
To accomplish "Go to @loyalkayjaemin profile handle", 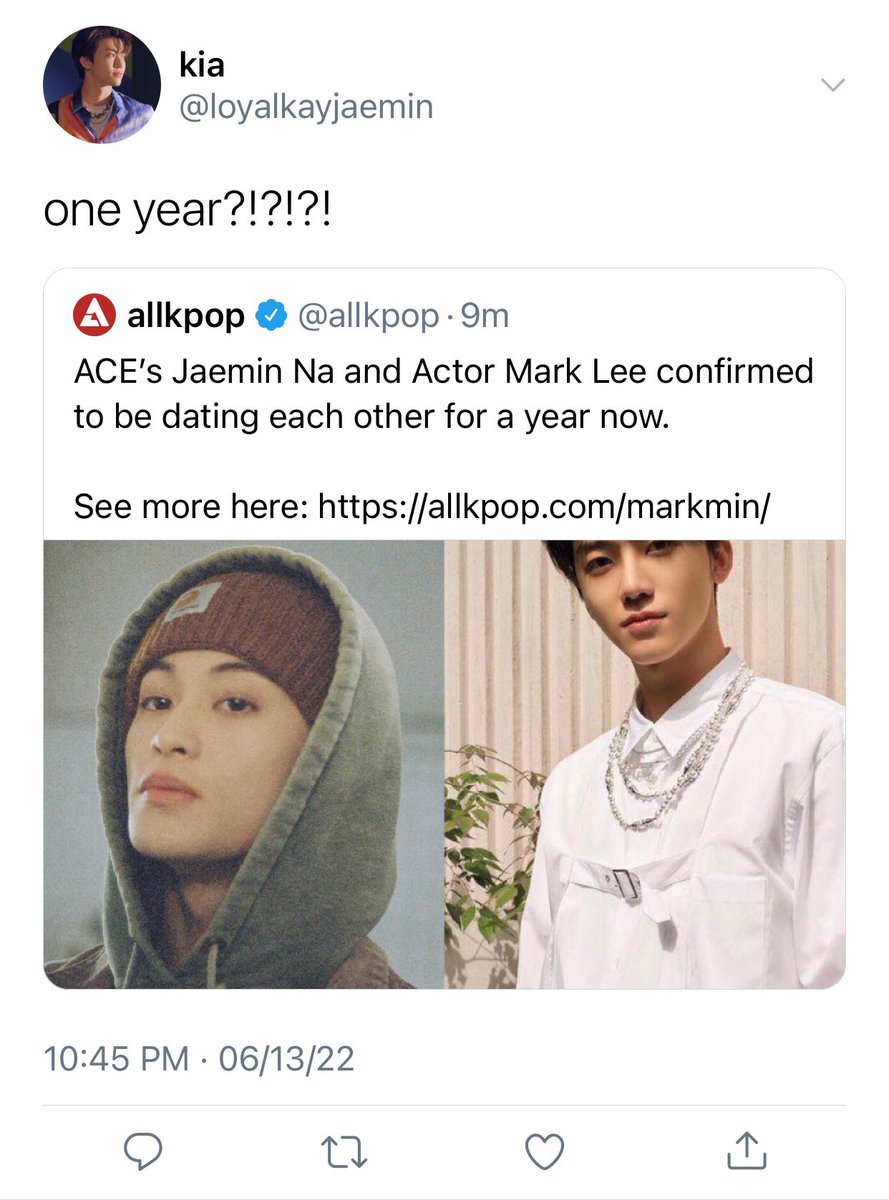I will 306,107.
